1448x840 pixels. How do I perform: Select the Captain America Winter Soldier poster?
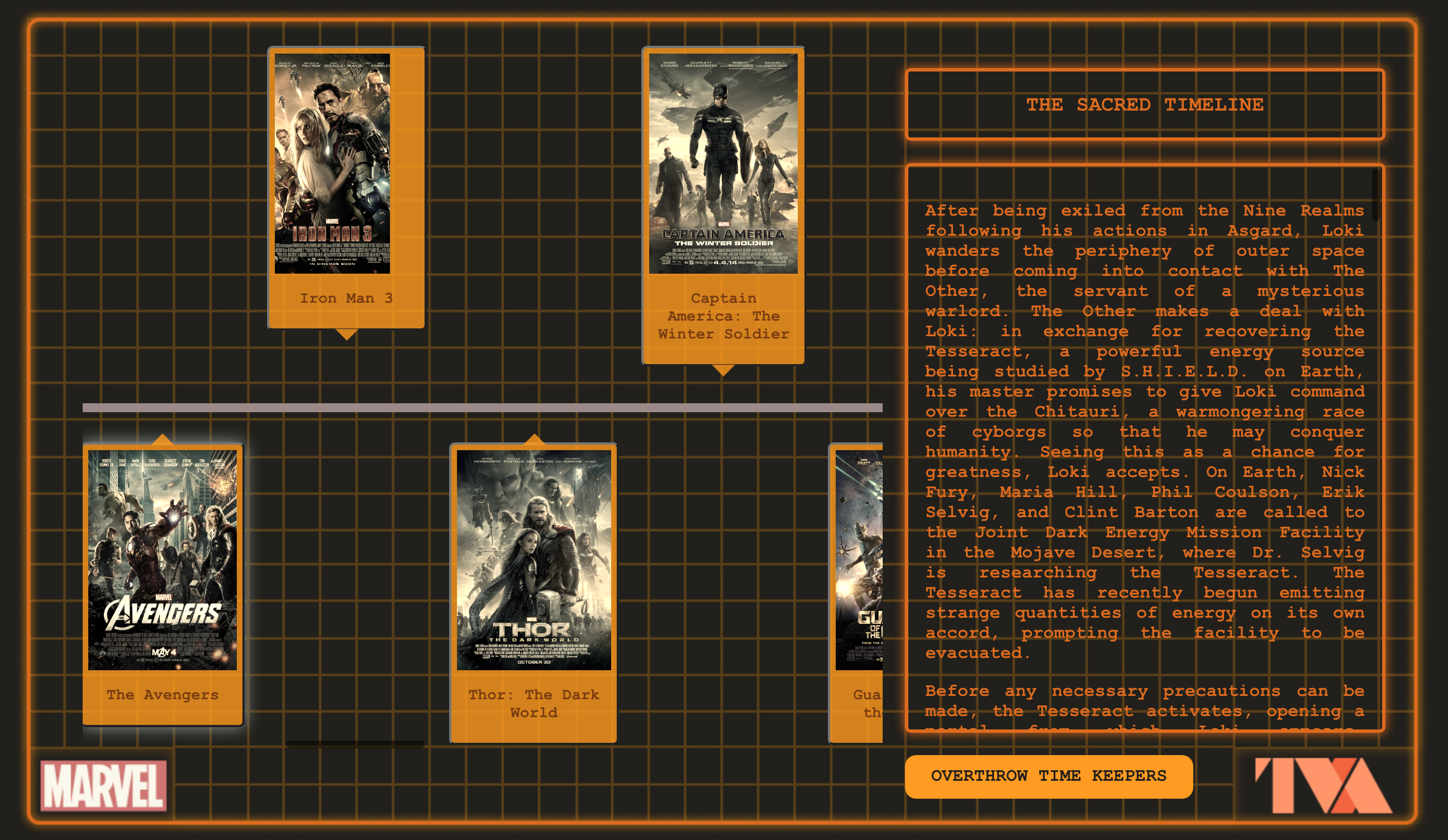tap(723, 164)
